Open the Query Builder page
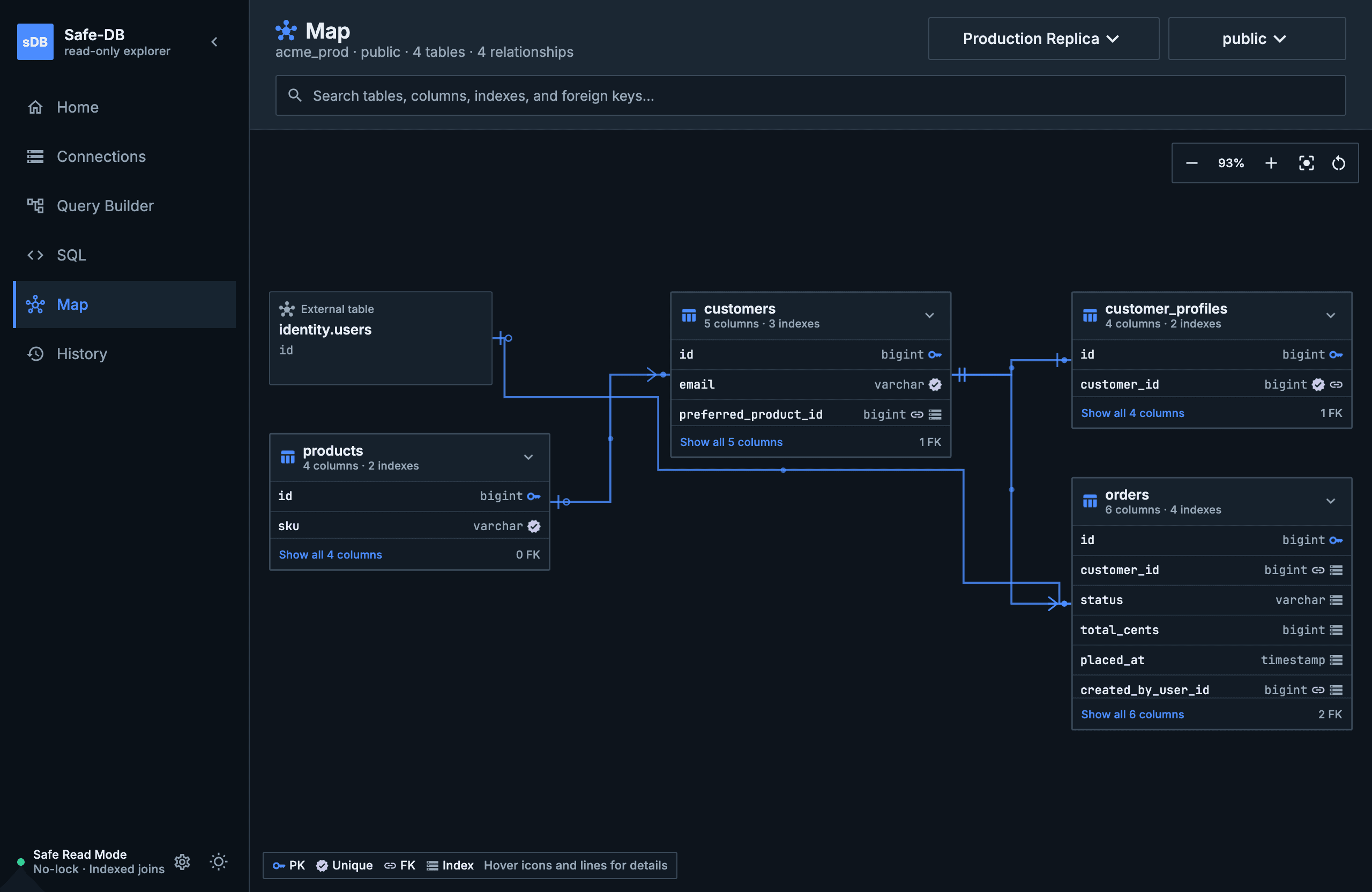 [124, 206]
